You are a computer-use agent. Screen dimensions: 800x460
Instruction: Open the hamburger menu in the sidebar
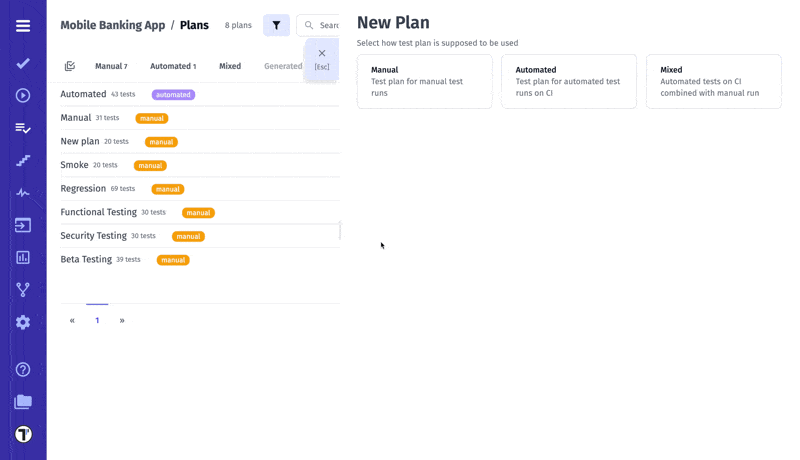point(23,26)
